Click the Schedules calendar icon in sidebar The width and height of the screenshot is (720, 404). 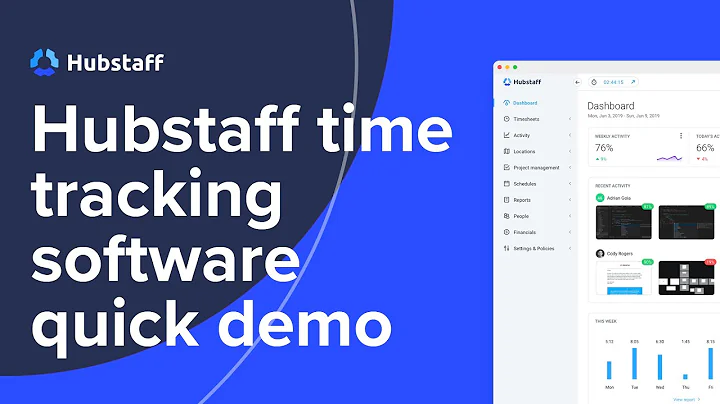506,184
